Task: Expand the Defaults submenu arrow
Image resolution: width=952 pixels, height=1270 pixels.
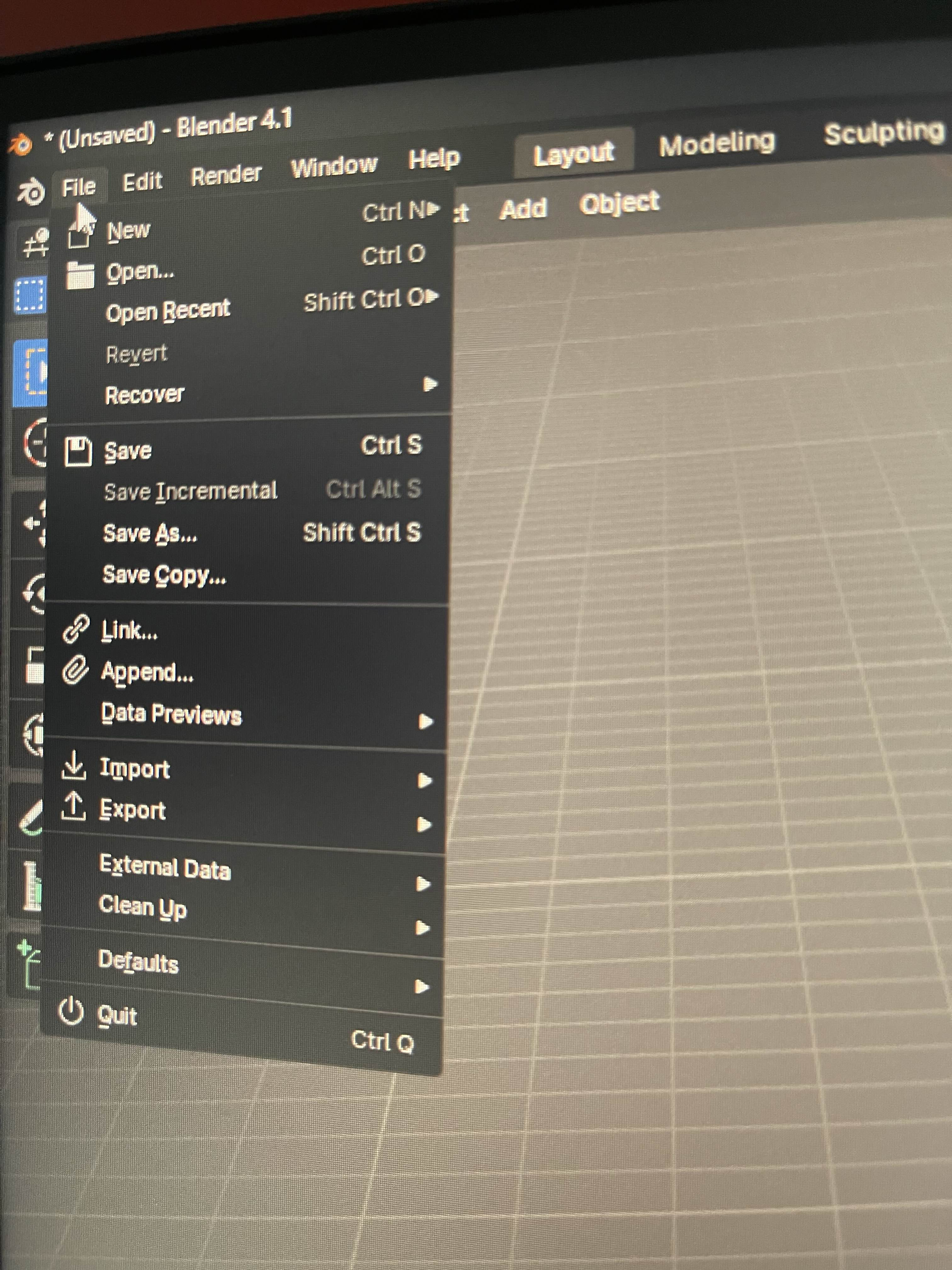Action: click(x=422, y=987)
